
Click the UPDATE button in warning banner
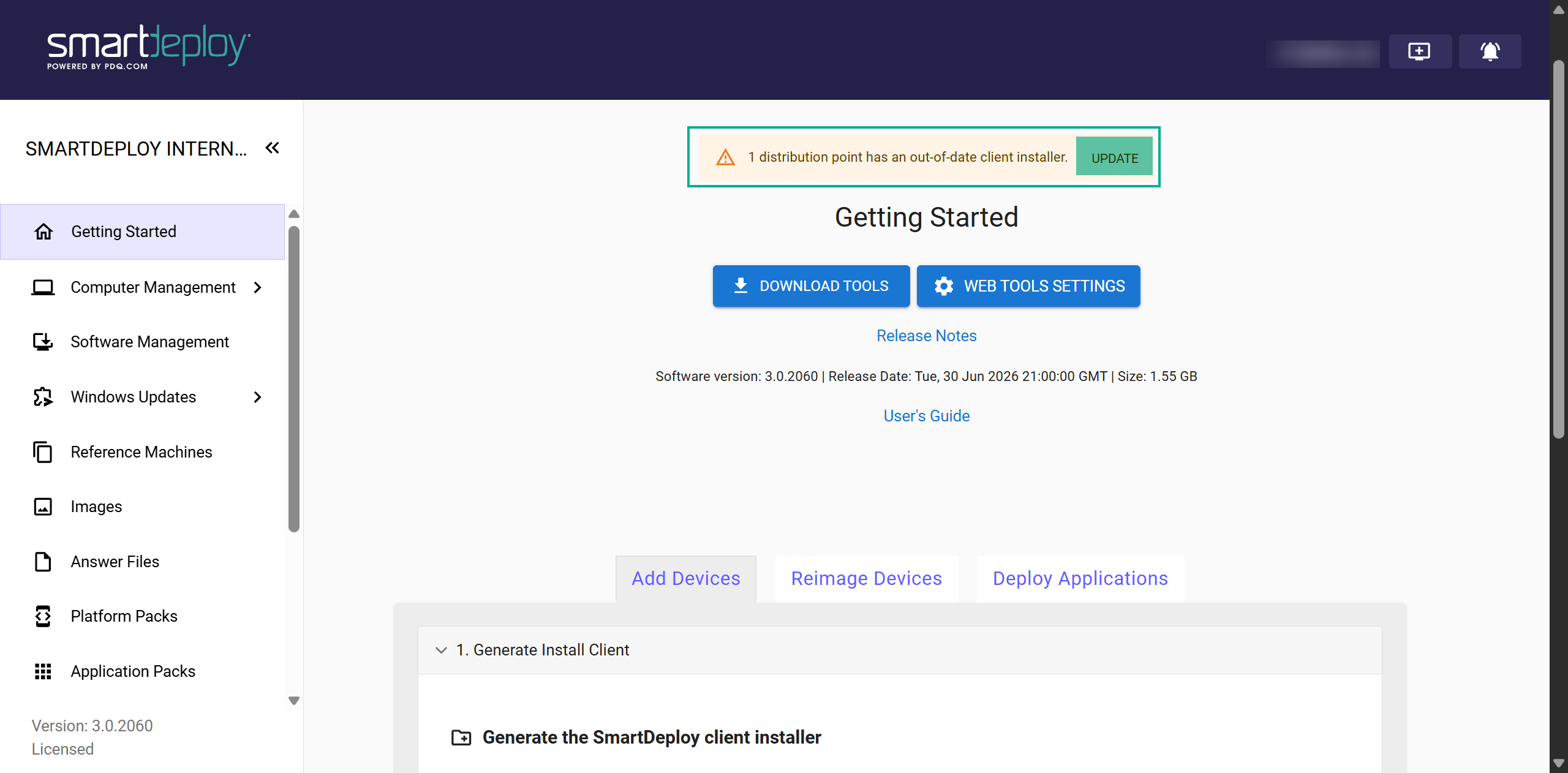pos(1115,157)
